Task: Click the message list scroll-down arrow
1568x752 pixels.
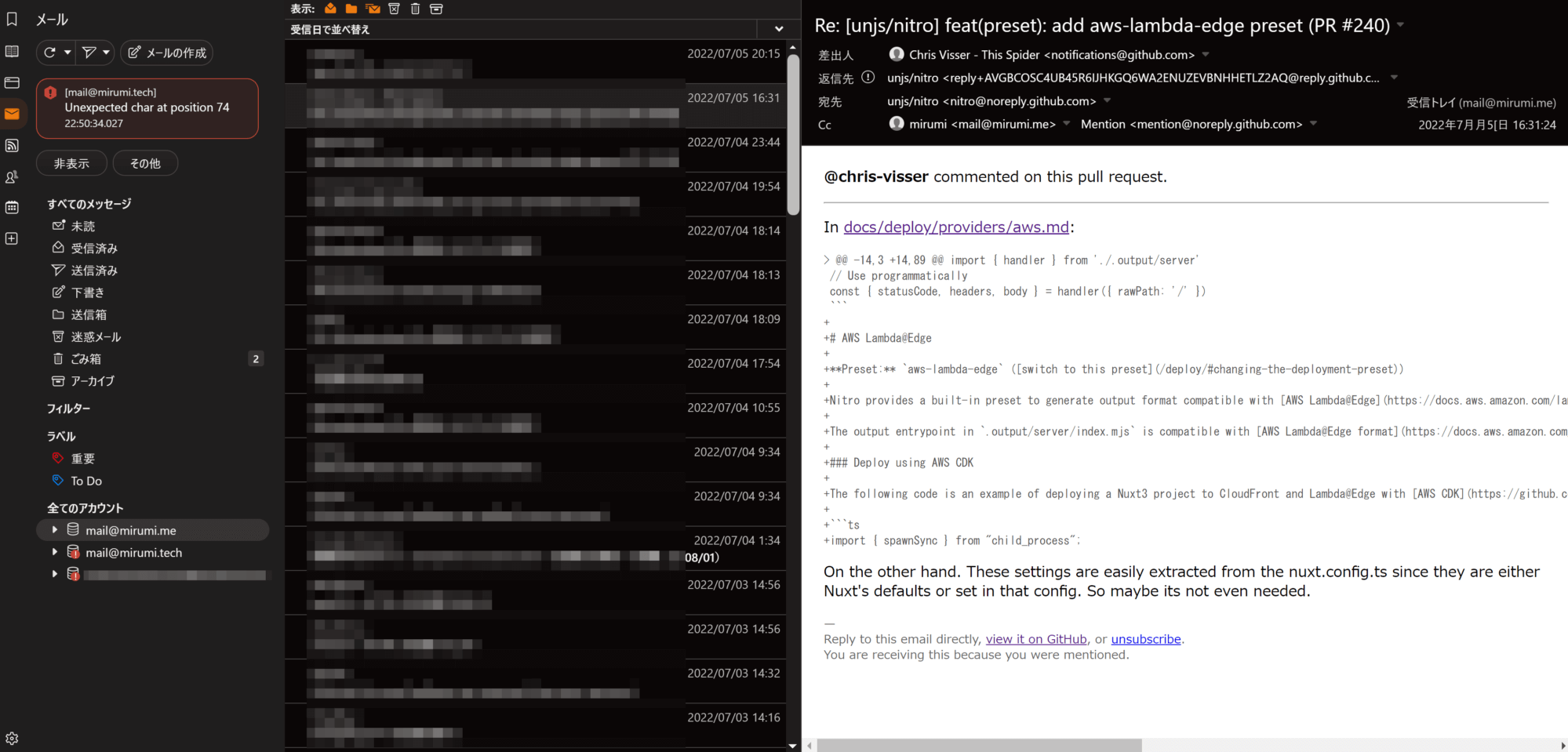Action: (793, 746)
